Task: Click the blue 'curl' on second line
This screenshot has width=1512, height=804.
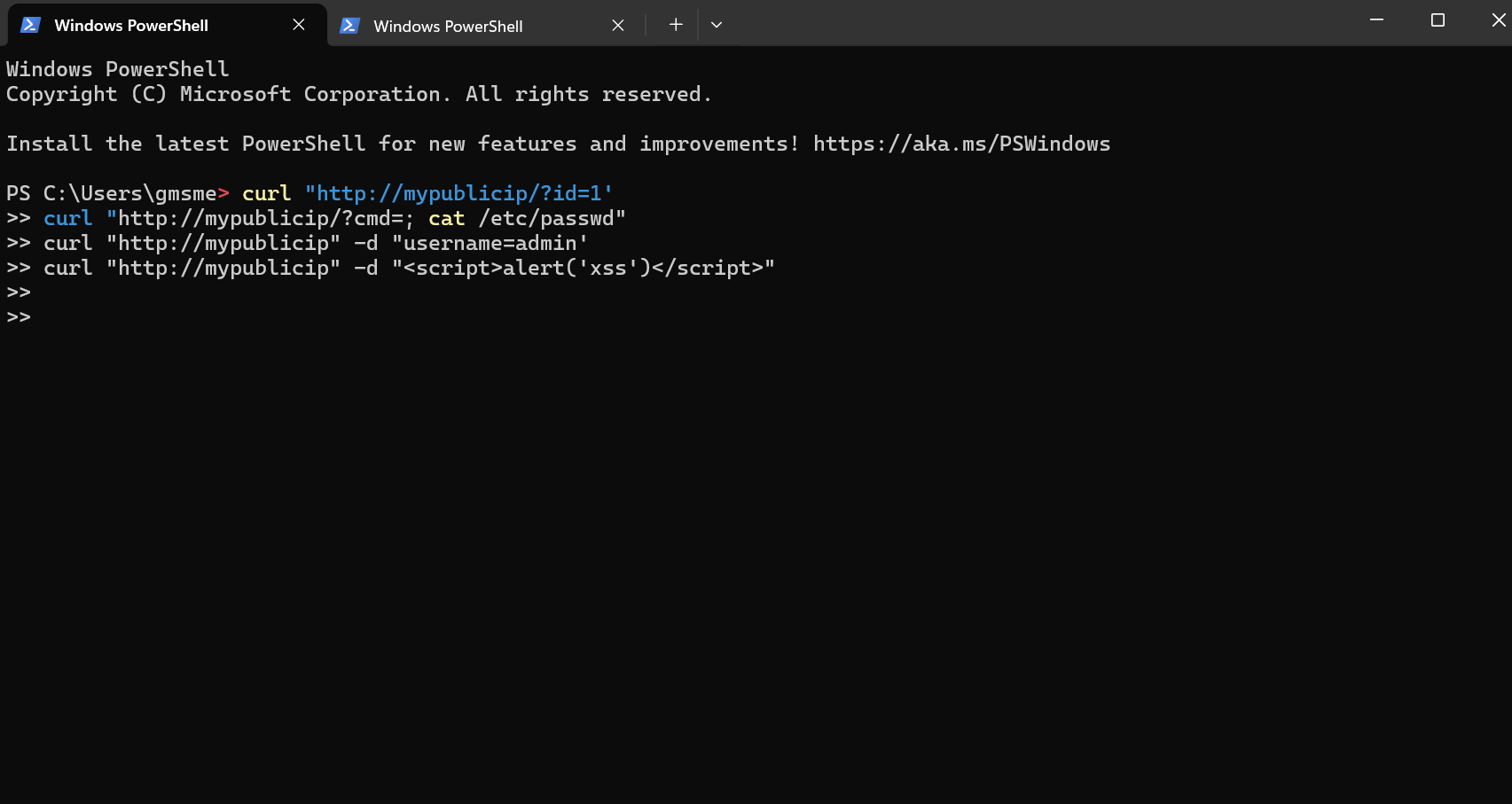Action: coord(68,218)
